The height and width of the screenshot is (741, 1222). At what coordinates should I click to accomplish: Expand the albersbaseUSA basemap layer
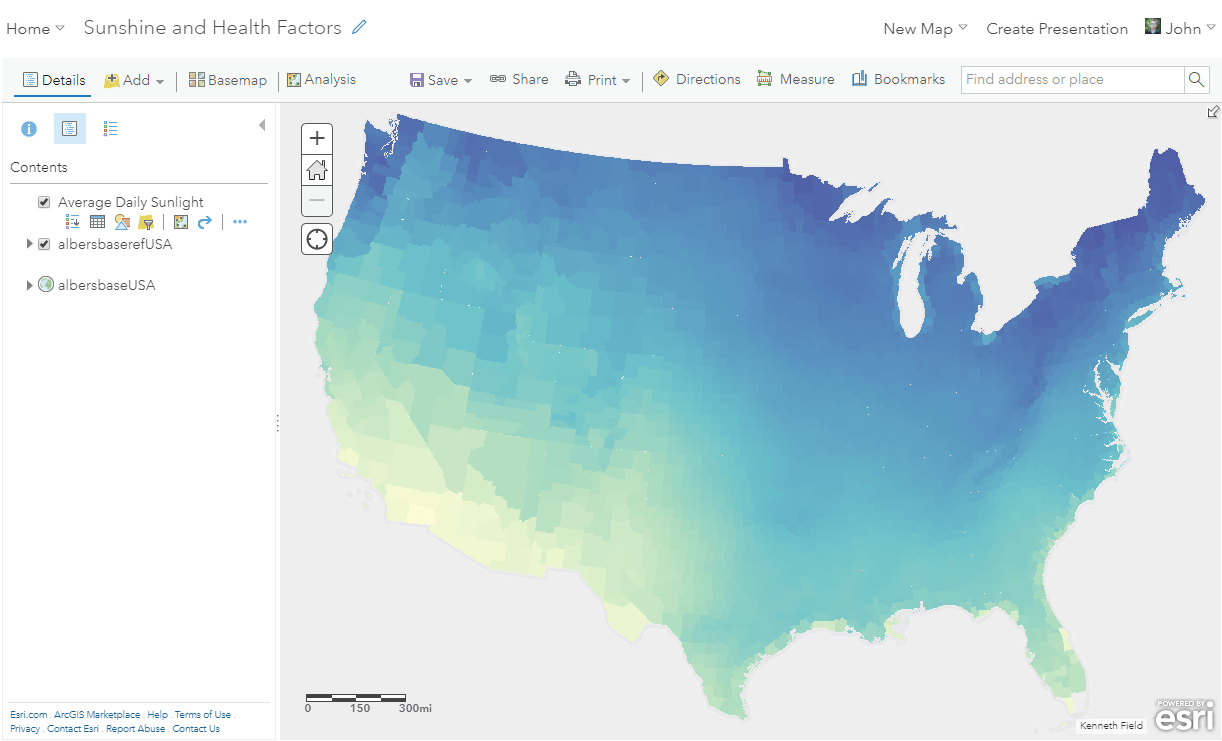click(30, 285)
